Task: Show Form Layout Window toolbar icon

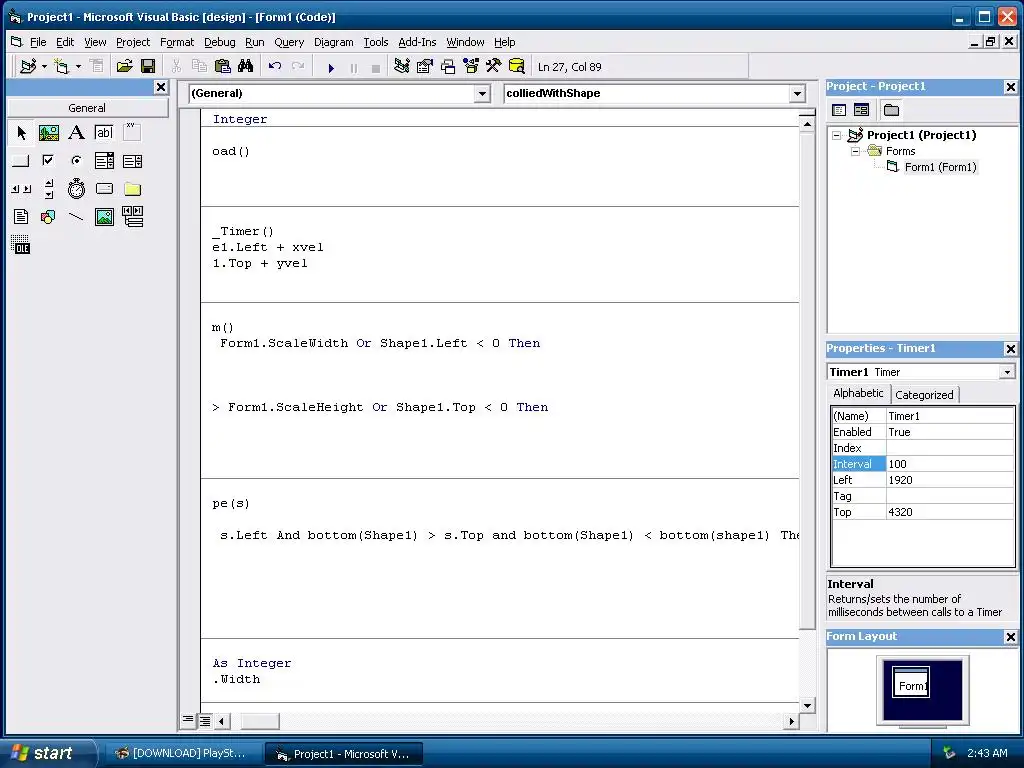Action: click(448, 66)
